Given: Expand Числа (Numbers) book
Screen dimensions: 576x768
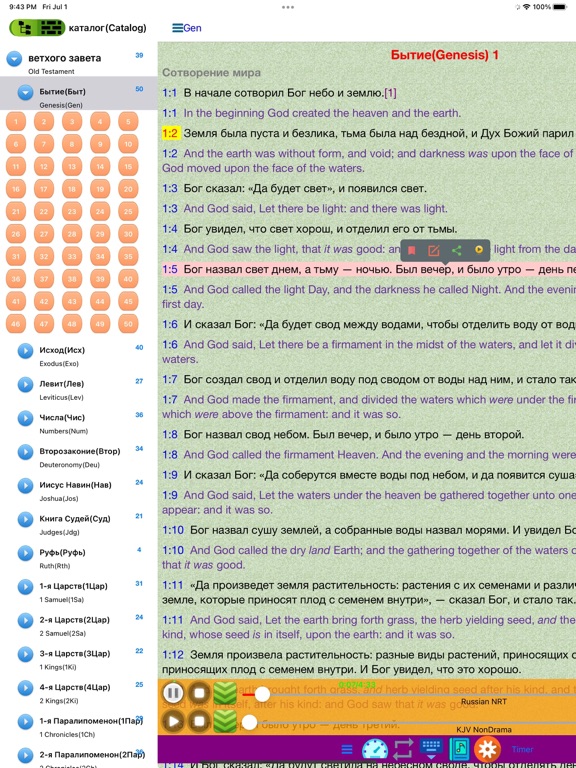Looking at the screenshot, I should click(x=25, y=418).
